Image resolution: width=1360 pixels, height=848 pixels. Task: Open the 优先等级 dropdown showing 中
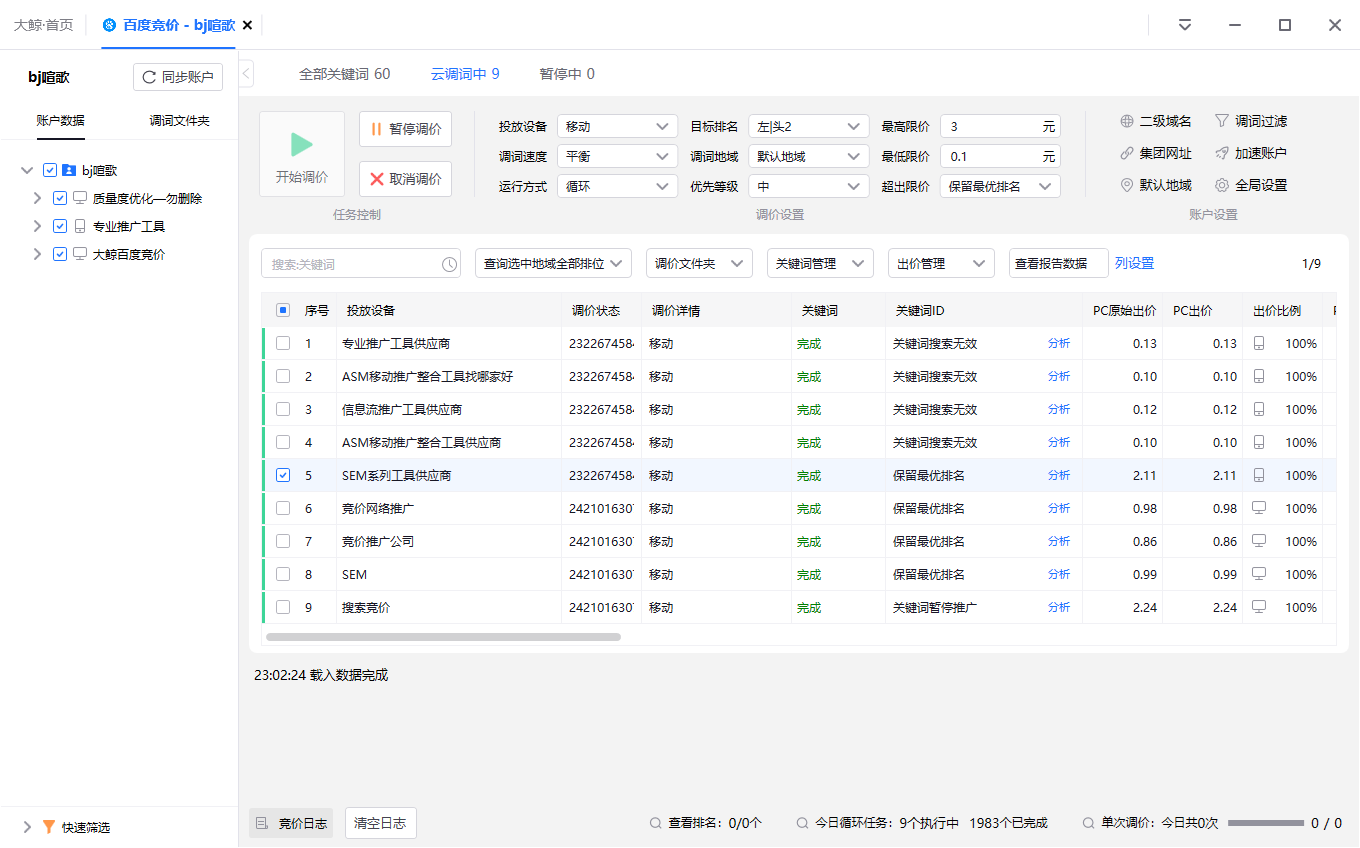[808, 186]
